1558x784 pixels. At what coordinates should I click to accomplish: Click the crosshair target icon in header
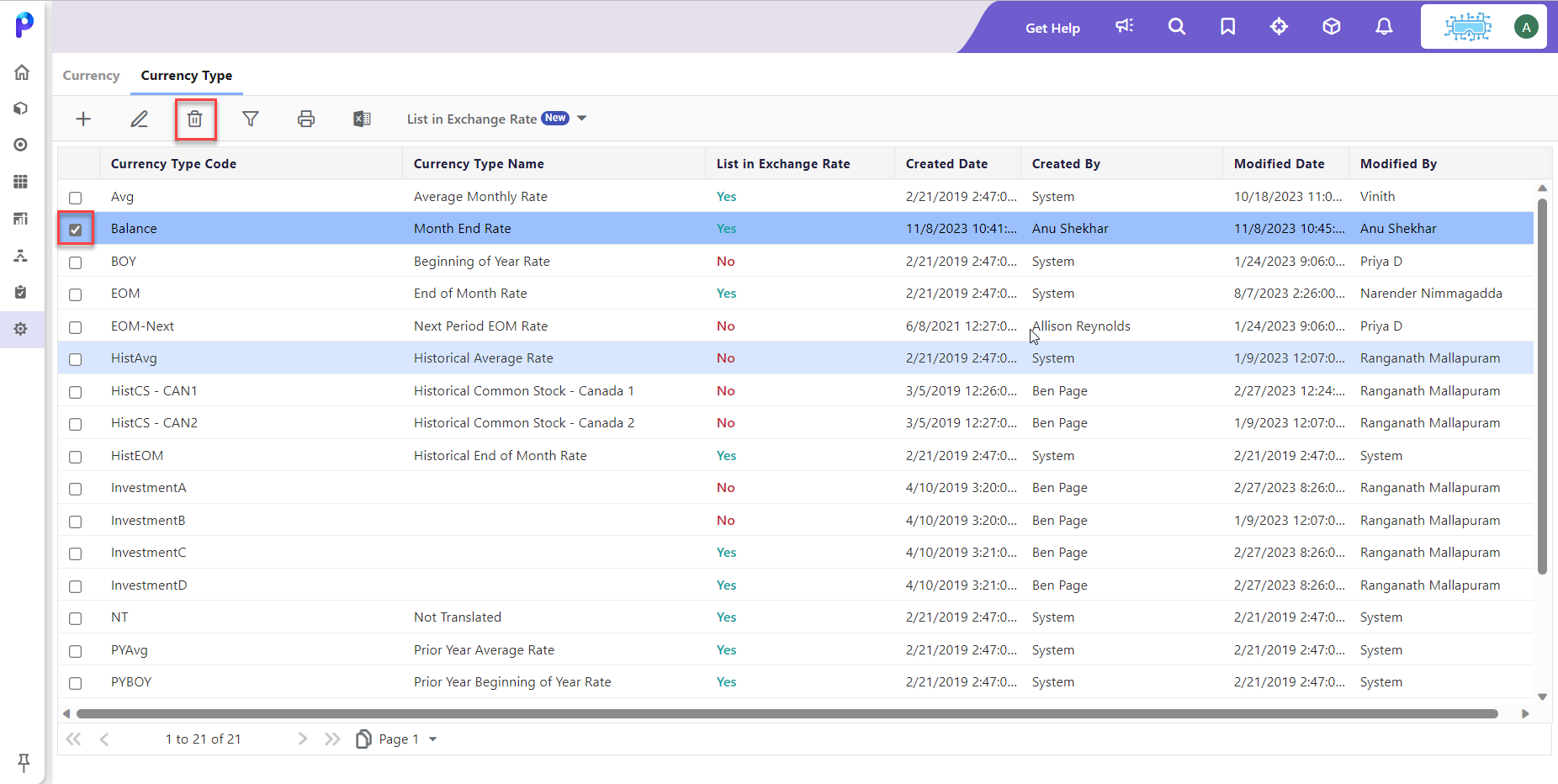1279,27
